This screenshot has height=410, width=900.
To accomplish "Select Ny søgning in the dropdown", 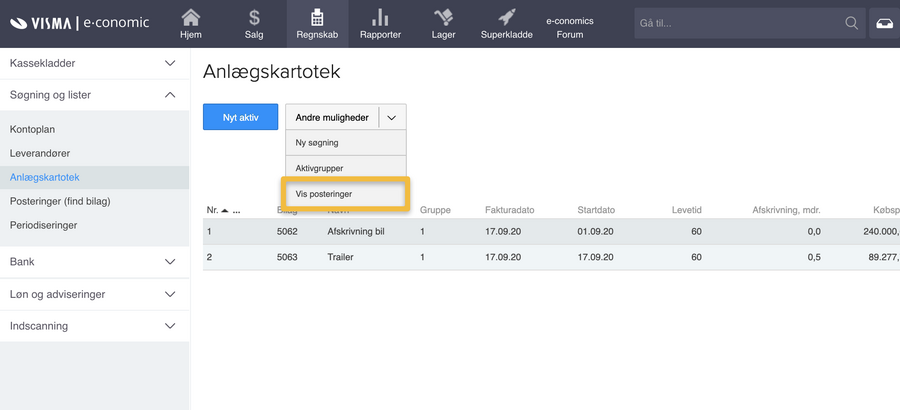I will coord(317,143).
